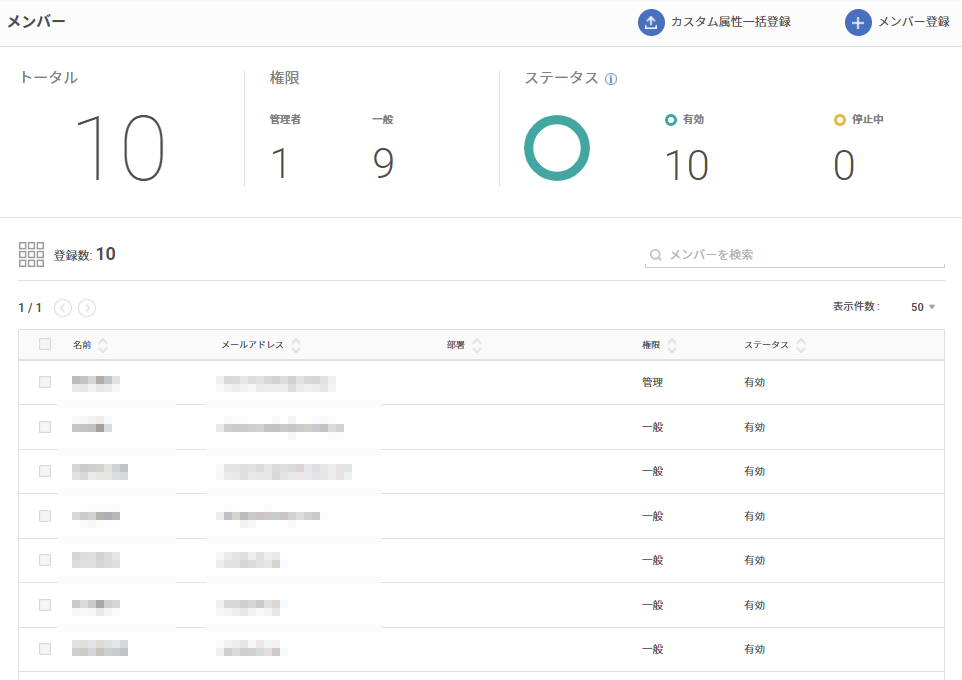The width and height of the screenshot is (962, 680).
Task: Click メンバー登録 button text
Action: (x=914, y=22)
